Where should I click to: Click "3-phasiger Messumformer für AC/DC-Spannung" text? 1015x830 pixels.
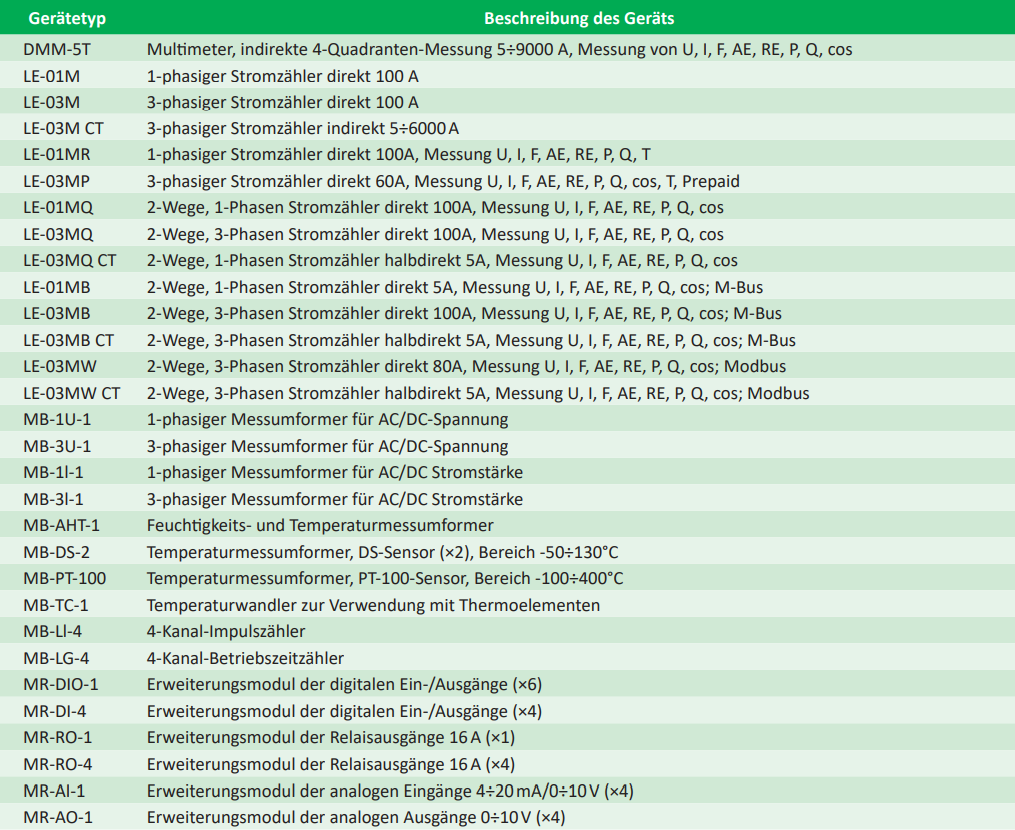[x=327, y=446]
